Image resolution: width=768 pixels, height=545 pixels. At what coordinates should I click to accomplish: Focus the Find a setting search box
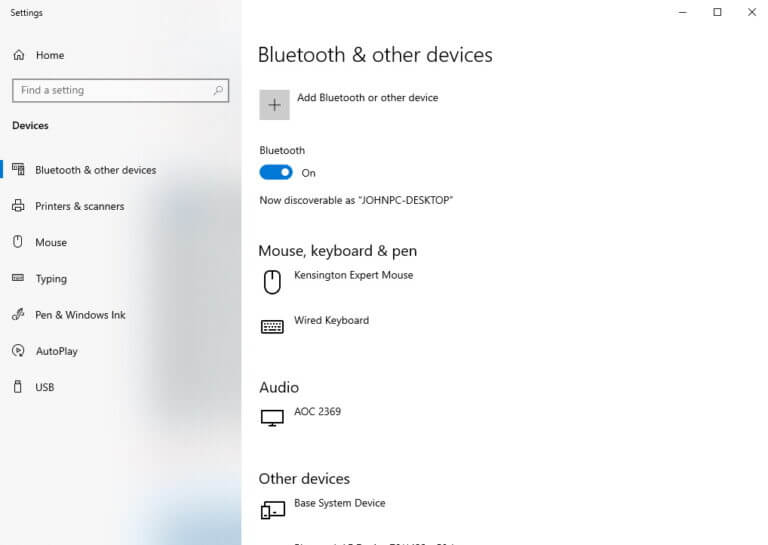tap(120, 91)
